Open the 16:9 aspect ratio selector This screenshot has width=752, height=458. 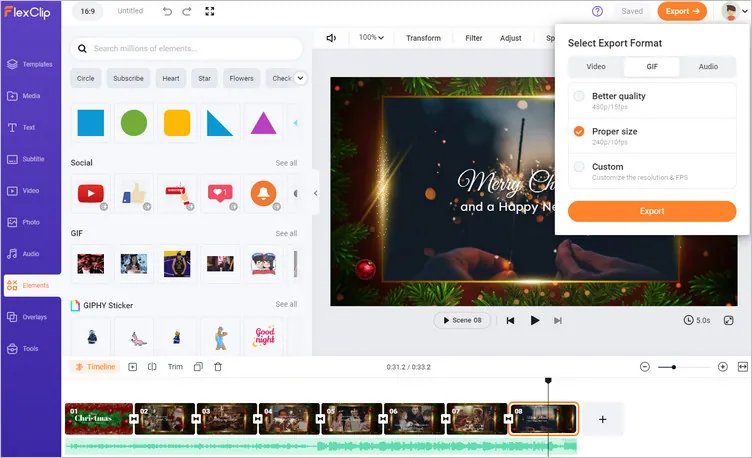pyautogui.click(x=87, y=11)
